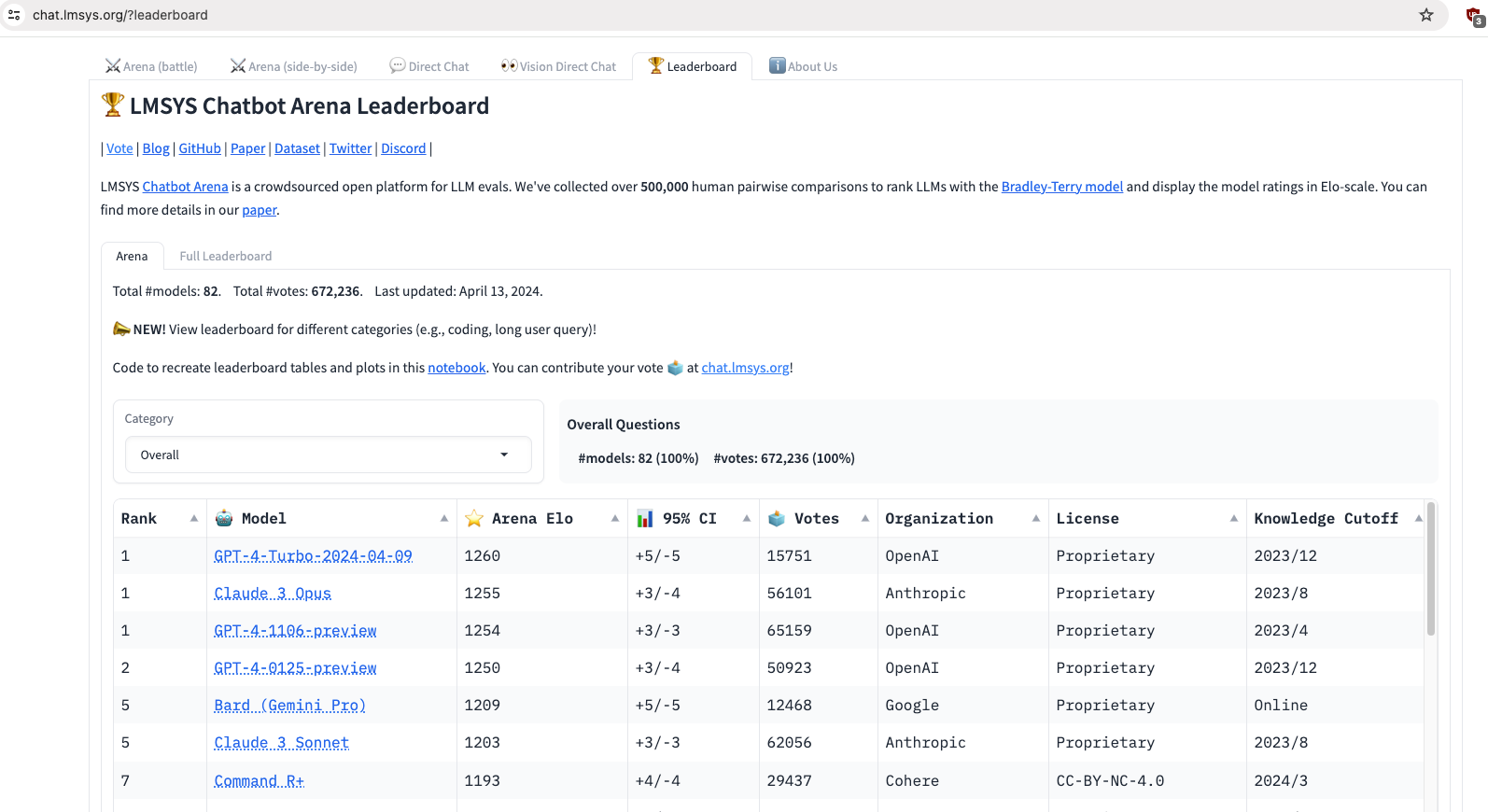The width and height of the screenshot is (1488, 812).
Task: Visit the Twitter link
Action: click(x=350, y=148)
